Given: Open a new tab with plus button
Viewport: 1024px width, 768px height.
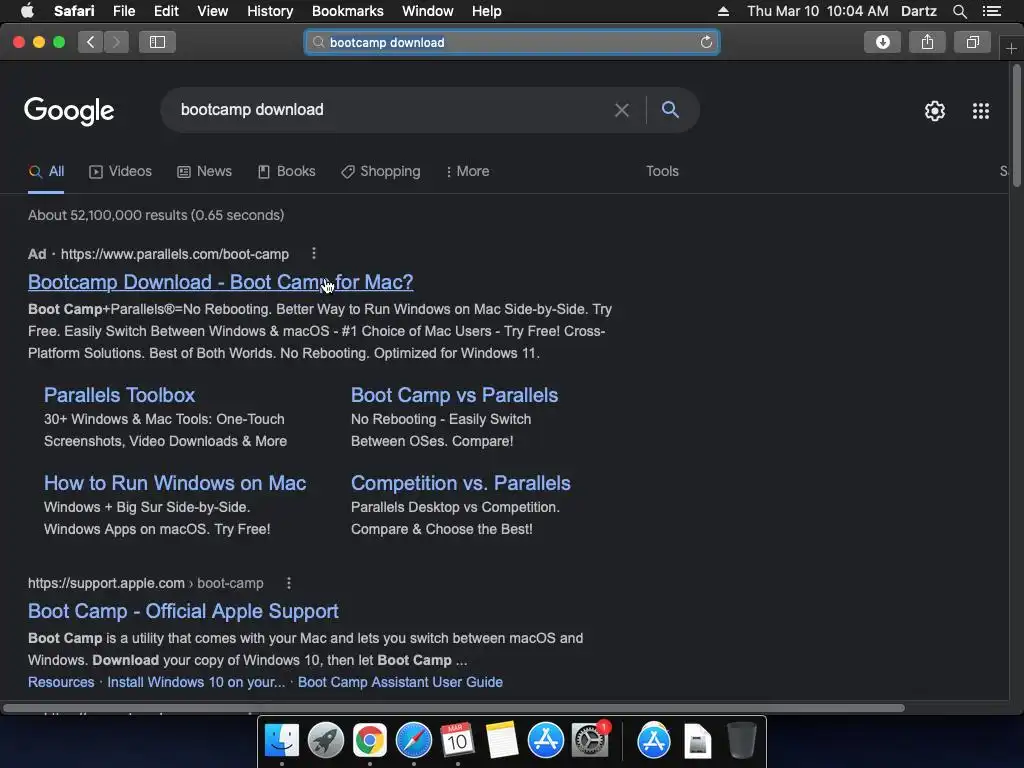Looking at the screenshot, I should pyautogui.click(x=1011, y=49).
